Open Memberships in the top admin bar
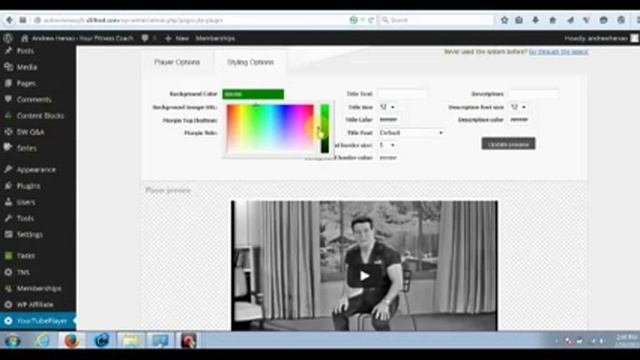The image size is (640, 360). pos(215,38)
